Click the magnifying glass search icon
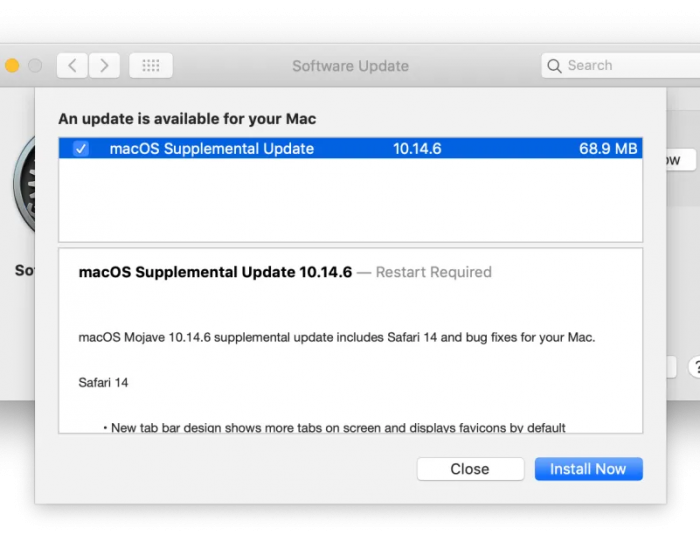 [x=554, y=66]
